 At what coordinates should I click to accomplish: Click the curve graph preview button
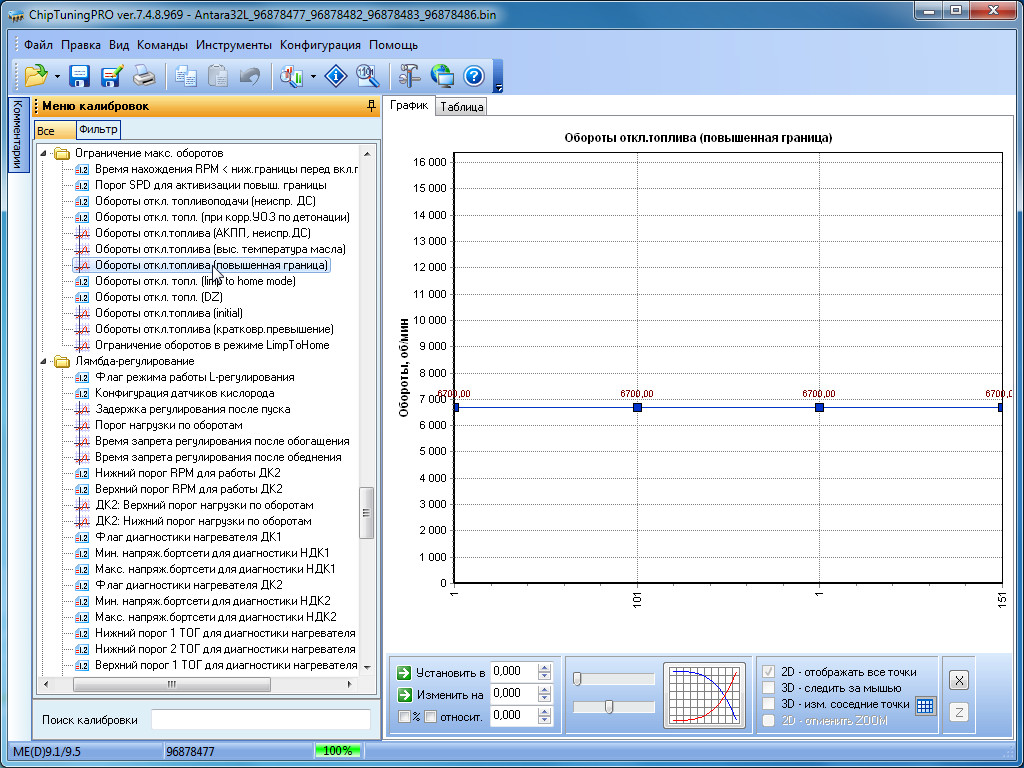coord(704,695)
